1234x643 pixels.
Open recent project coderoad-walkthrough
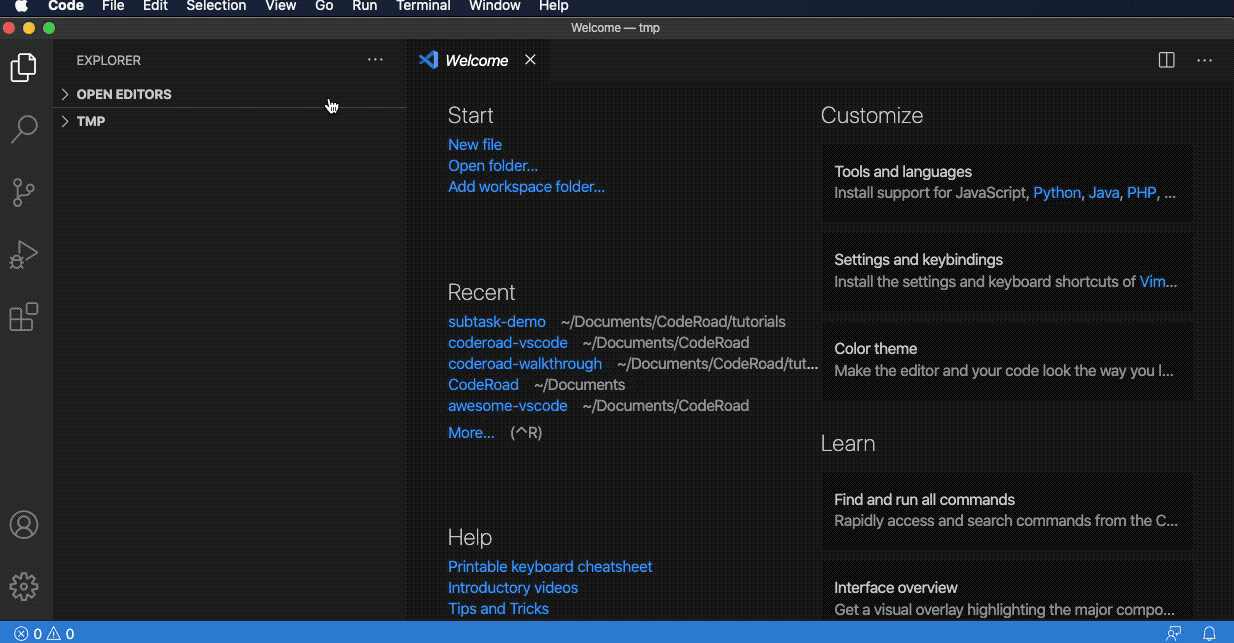click(525, 364)
